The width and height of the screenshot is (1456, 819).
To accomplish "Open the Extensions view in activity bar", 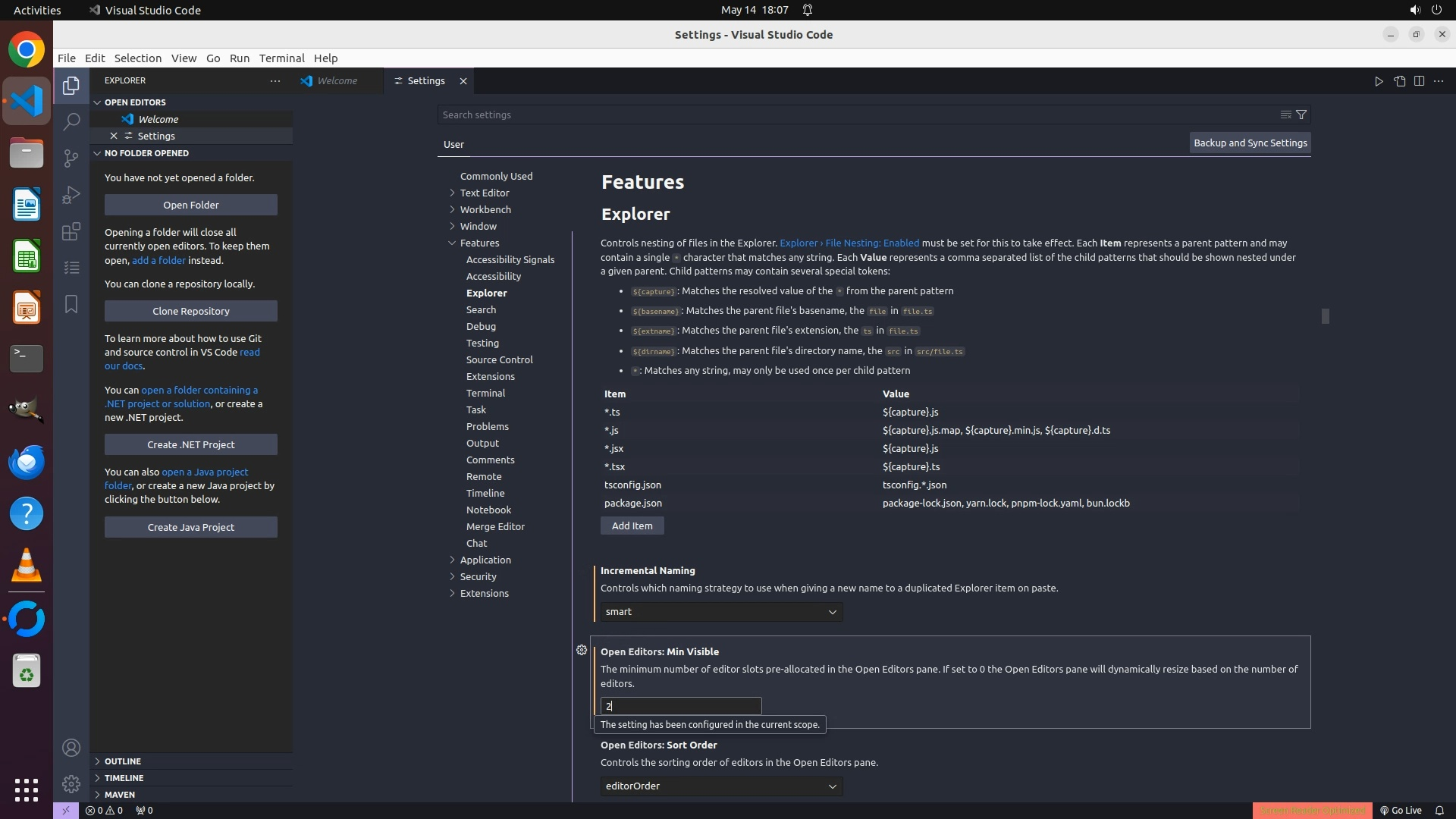I will 71,231.
